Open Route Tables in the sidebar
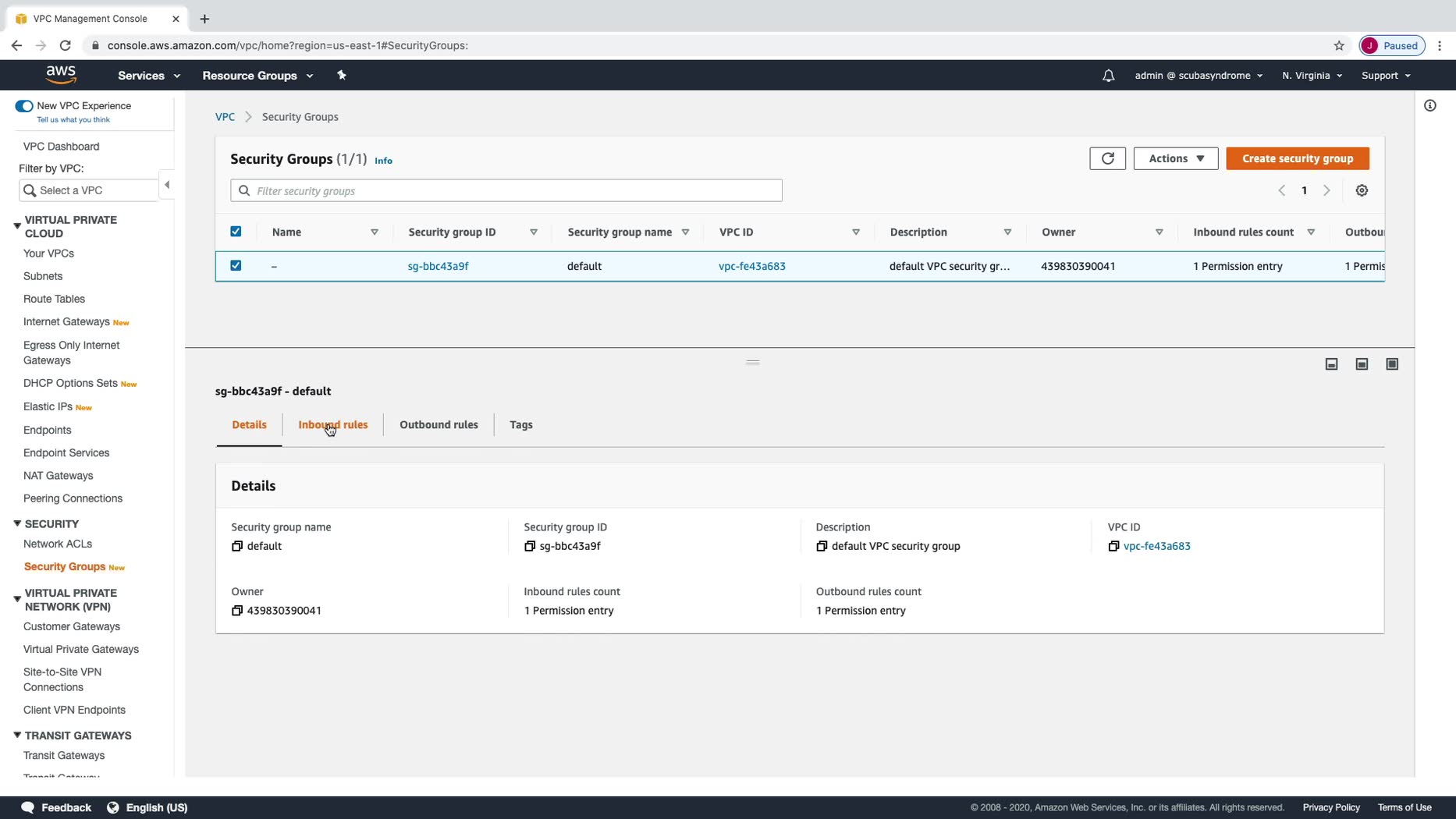The image size is (1456, 819). pos(54,299)
